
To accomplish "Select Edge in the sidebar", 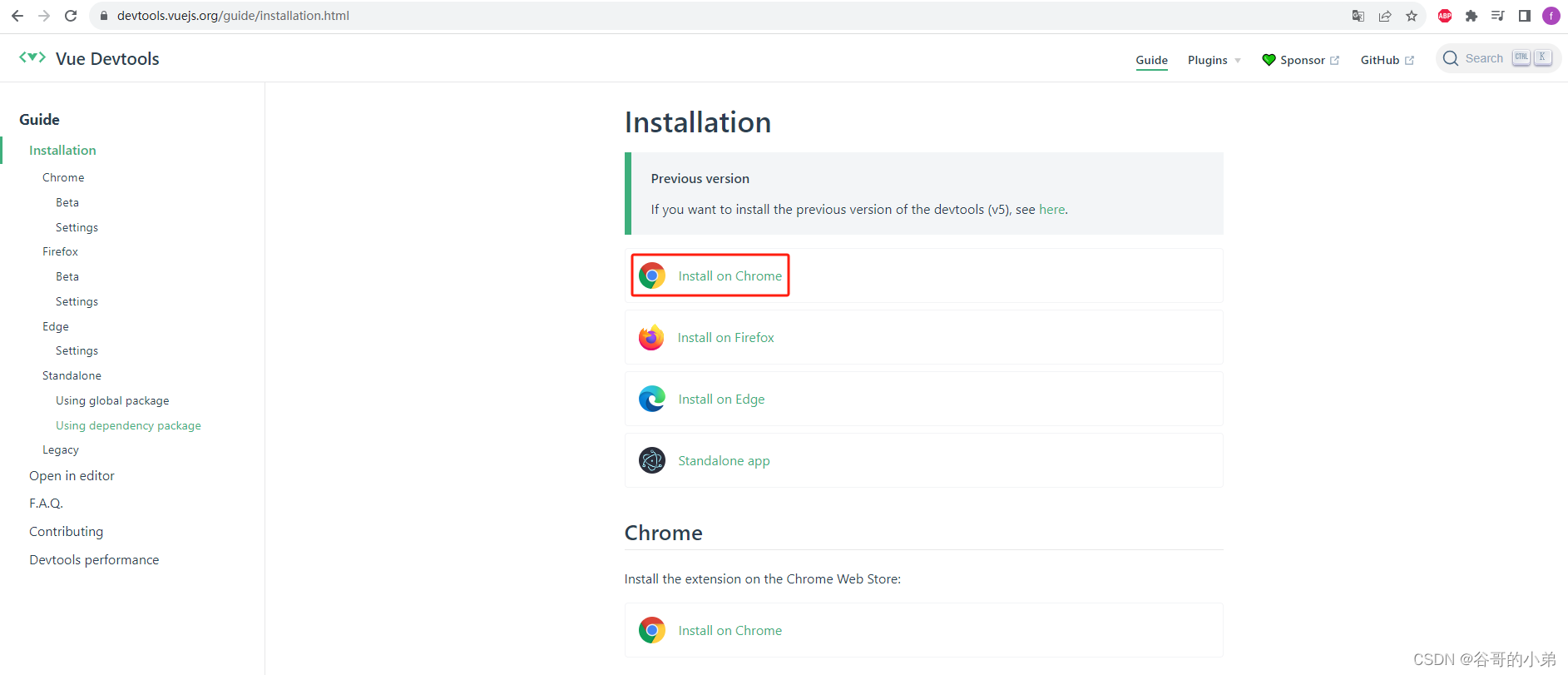I will (56, 326).
